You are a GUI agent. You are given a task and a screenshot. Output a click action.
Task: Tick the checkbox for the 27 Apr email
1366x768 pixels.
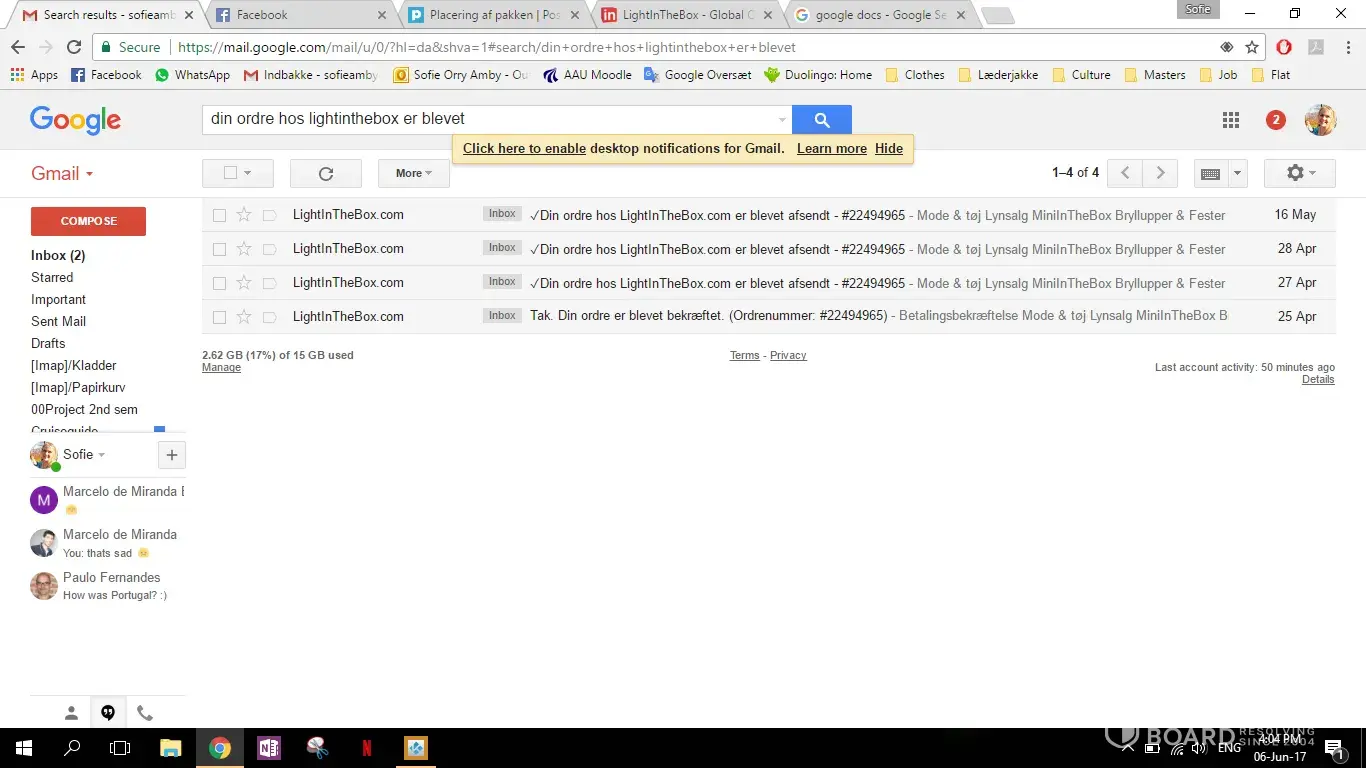pyautogui.click(x=219, y=283)
